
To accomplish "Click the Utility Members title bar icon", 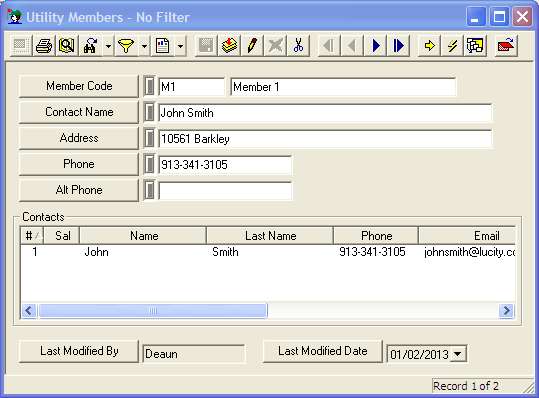I will (x=15, y=16).
